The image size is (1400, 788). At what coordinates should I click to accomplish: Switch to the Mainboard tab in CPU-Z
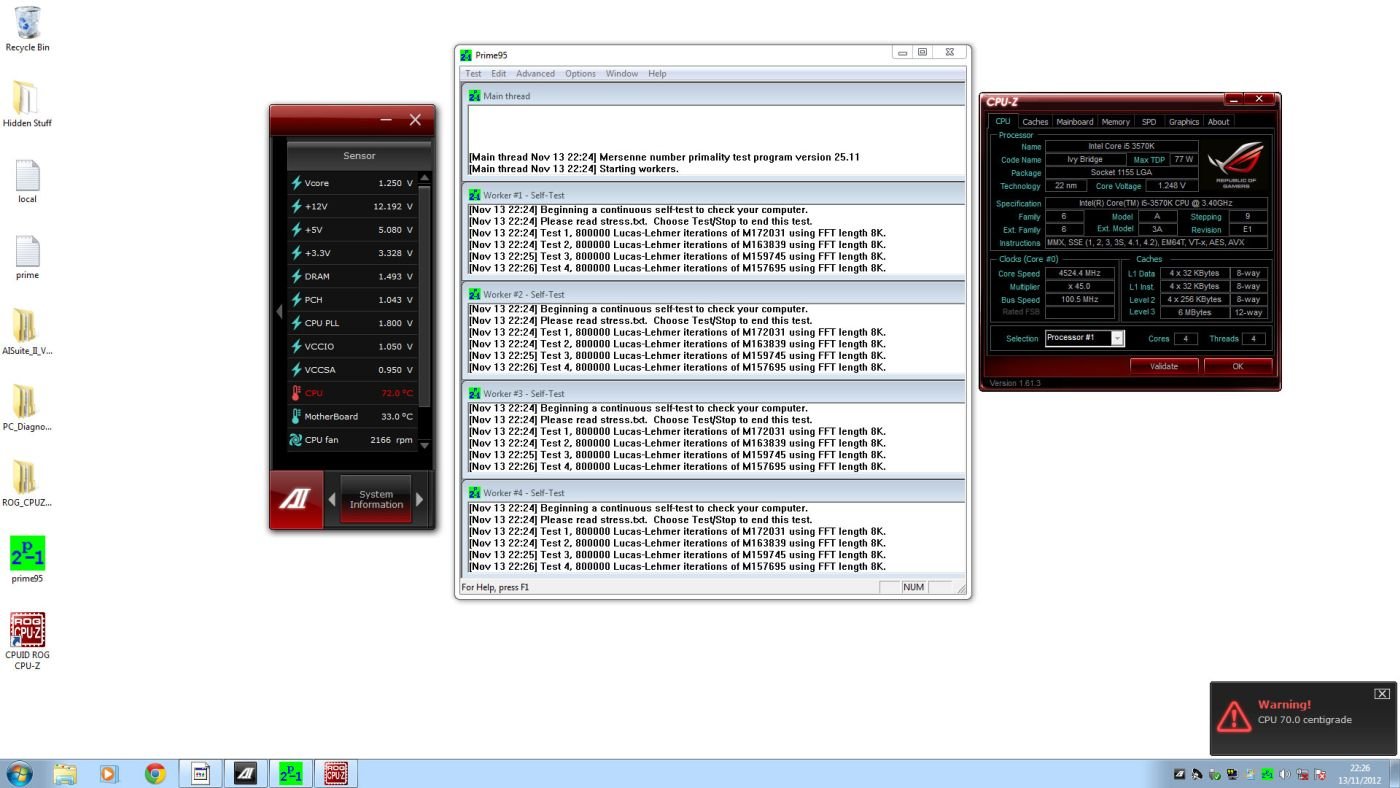click(x=1075, y=122)
